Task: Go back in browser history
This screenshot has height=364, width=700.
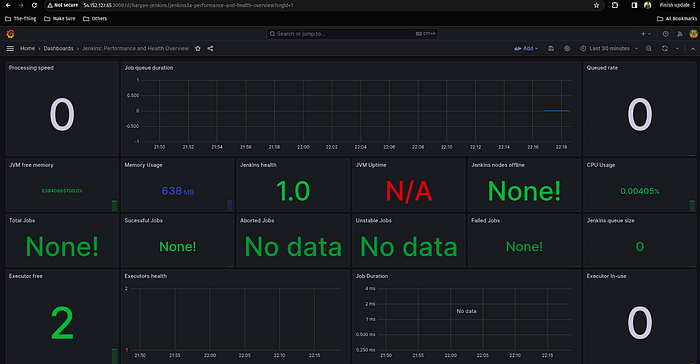Action: [8, 5]
